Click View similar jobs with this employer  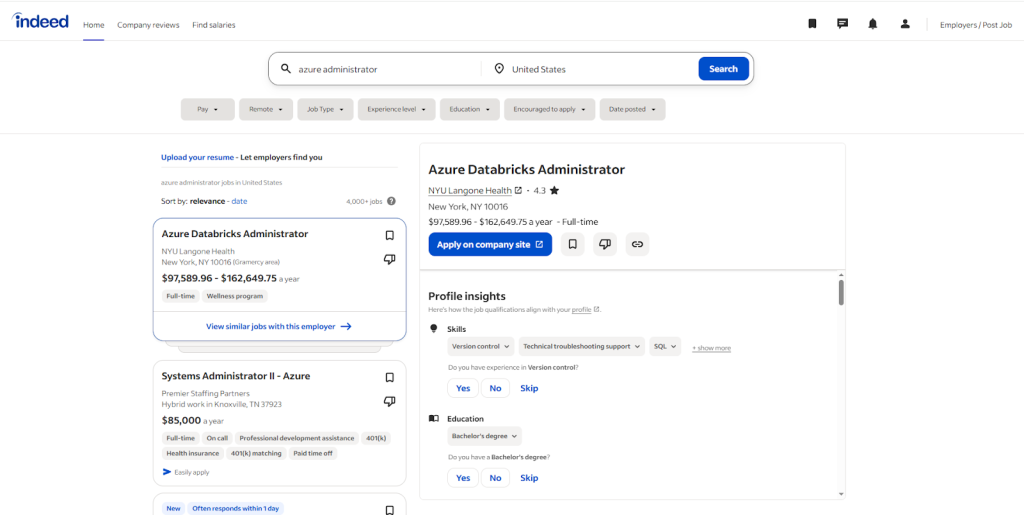pos(279,326)
